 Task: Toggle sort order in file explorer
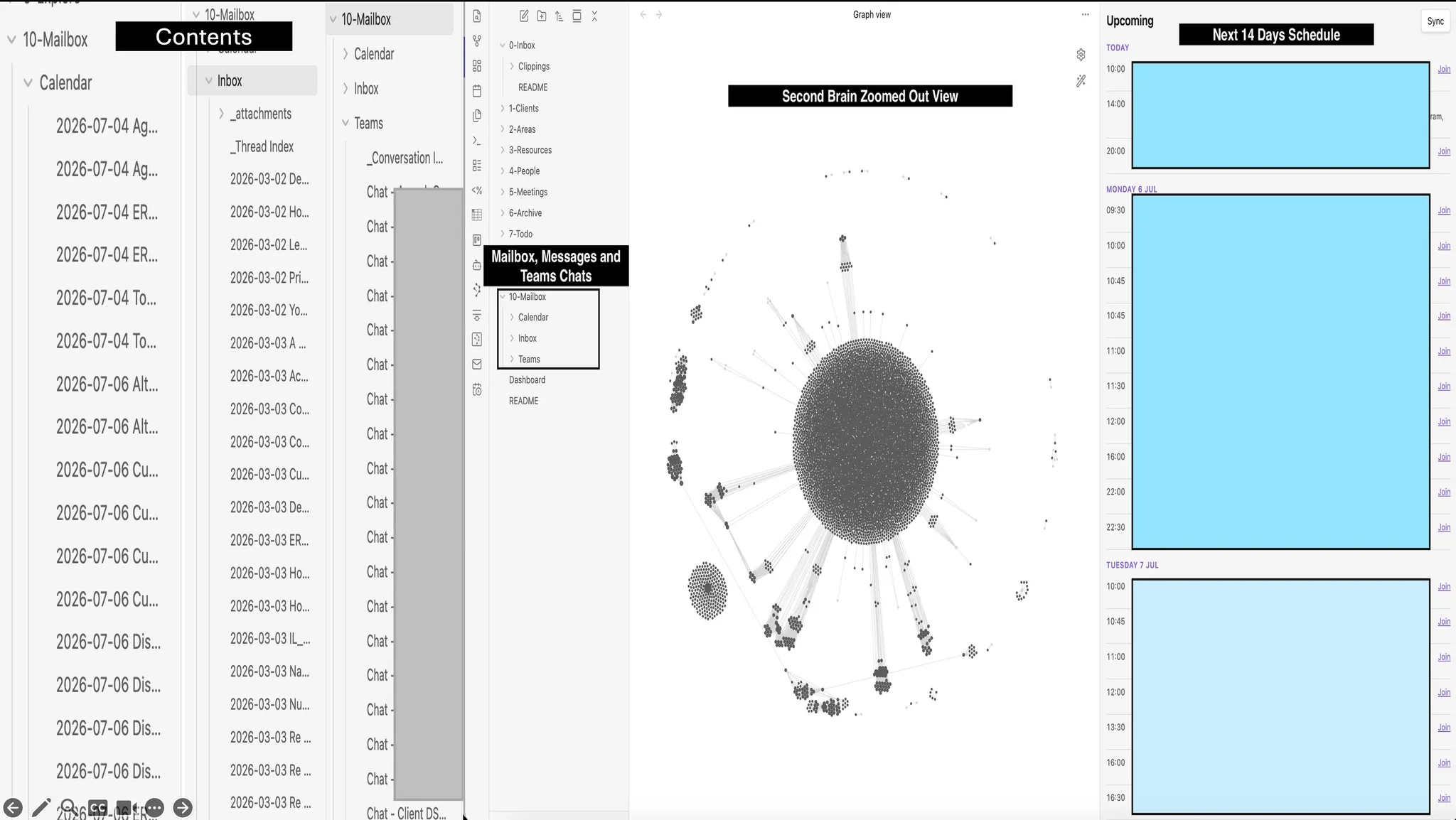(560, 16)
